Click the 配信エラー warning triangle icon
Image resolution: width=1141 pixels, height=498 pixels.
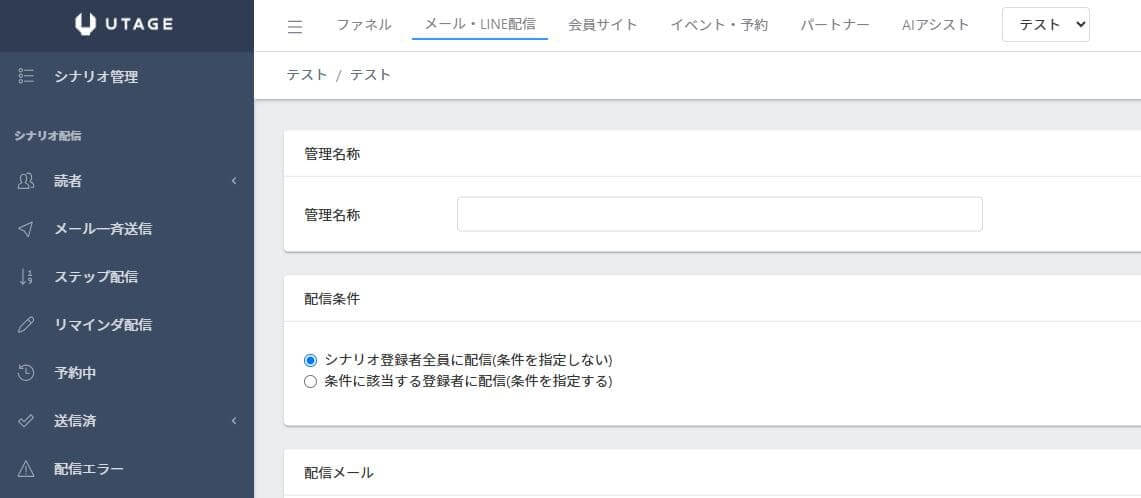25,469
